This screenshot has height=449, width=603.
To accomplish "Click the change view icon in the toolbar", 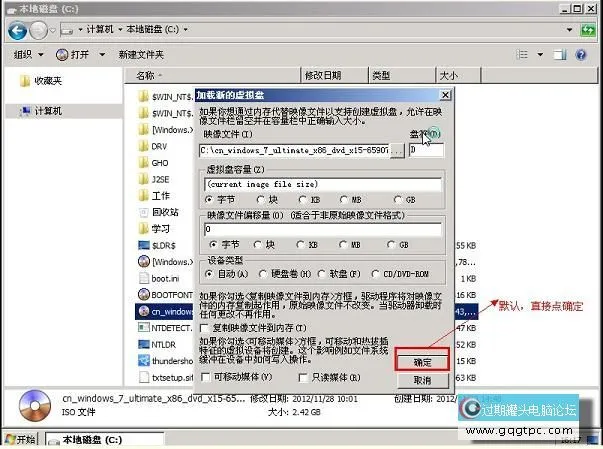I will click(x=522, y=55).
